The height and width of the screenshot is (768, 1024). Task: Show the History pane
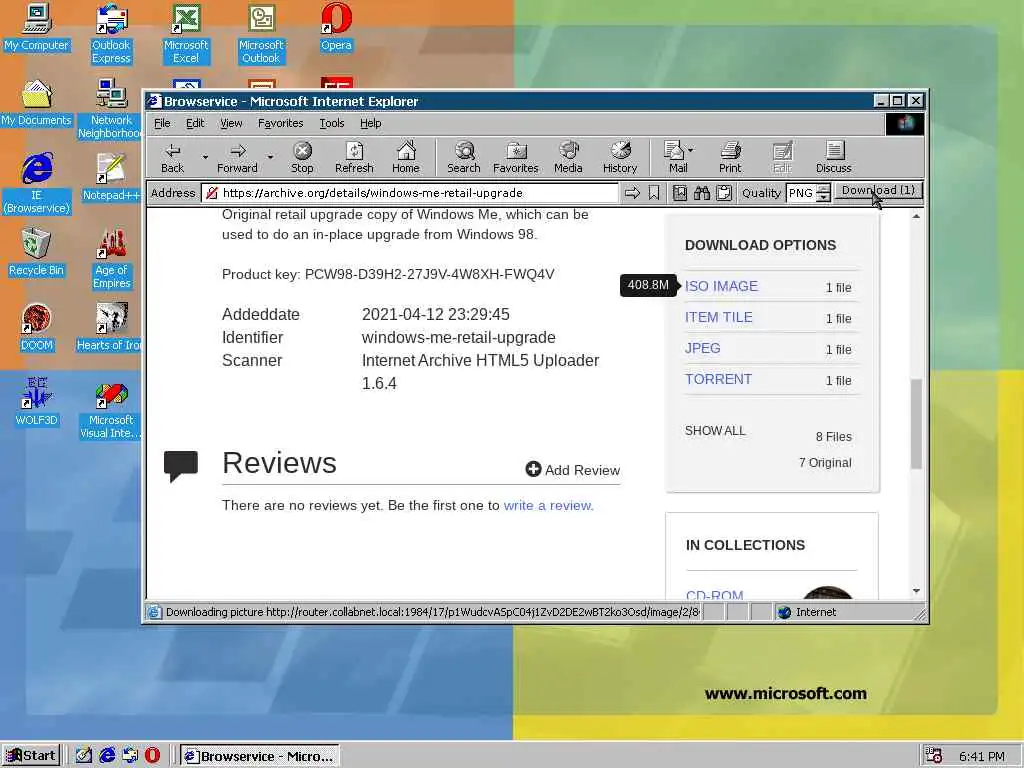(x=620, y=158)
